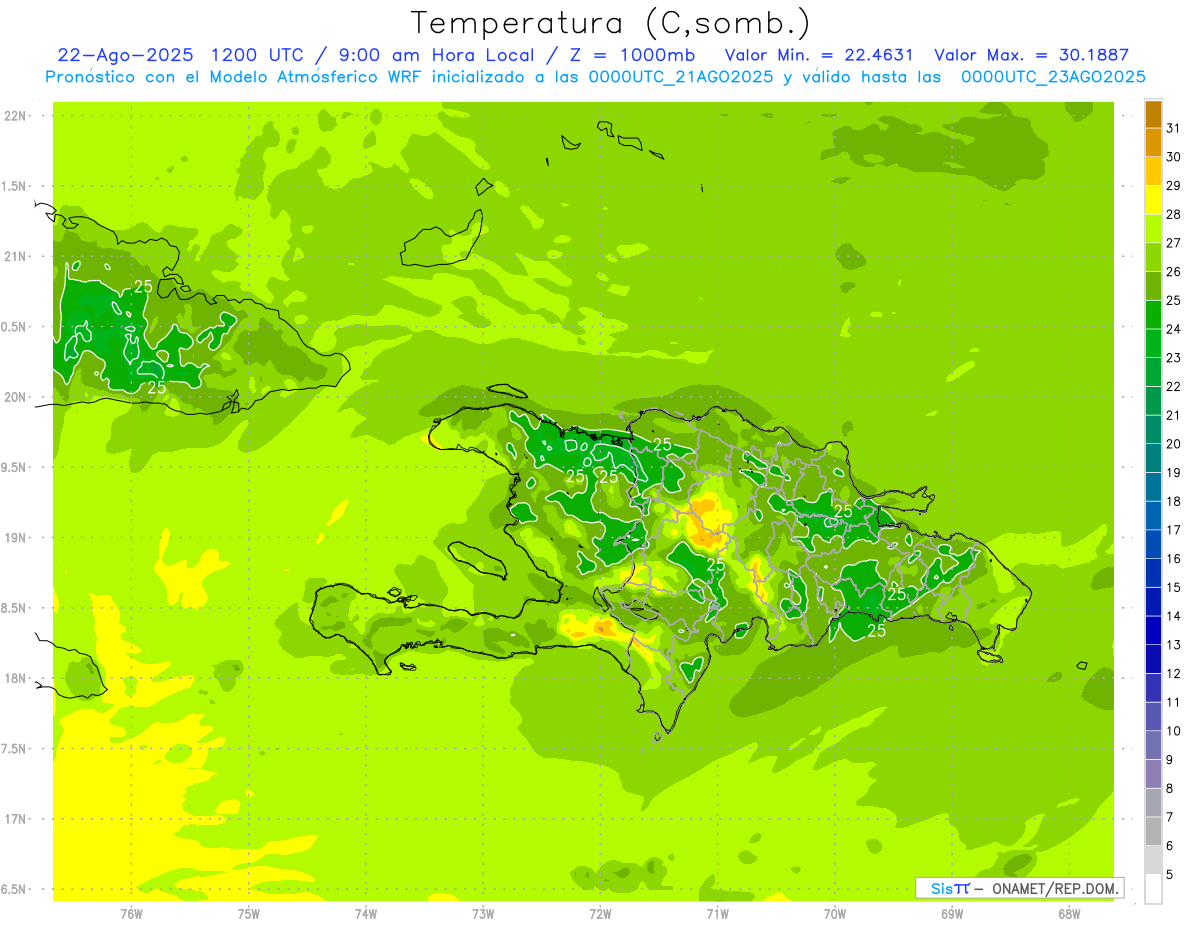Click the 17N latitude axis label
This screenshot has width=1200, height=927.
coord(15,819)
